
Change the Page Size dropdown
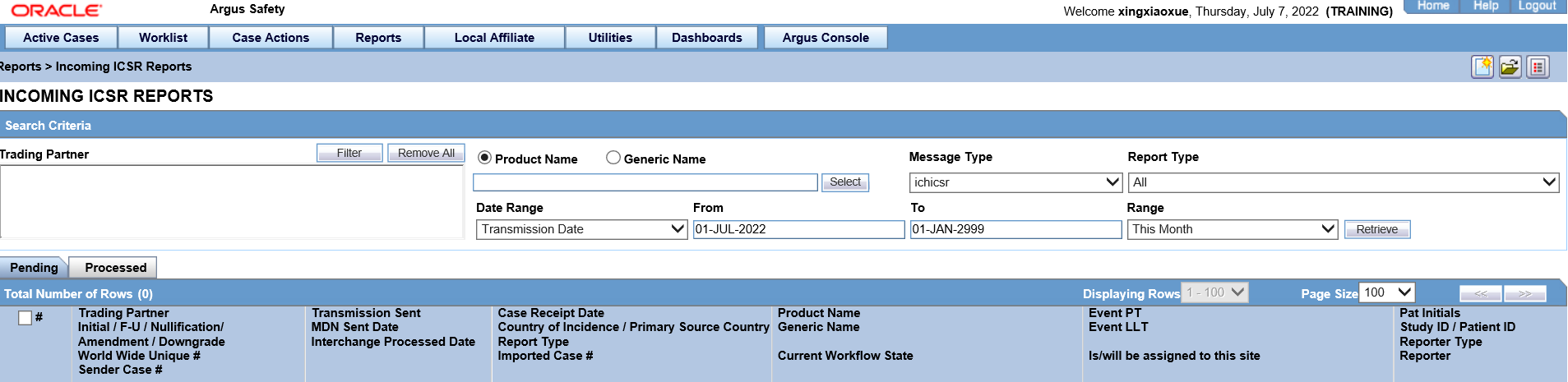pyautogui.click(x=1387, y=292)
